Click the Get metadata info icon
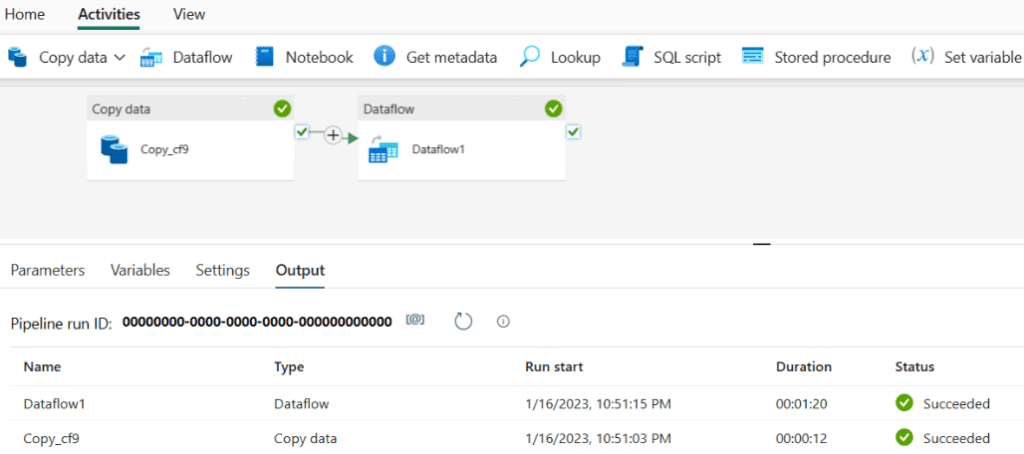 click(385, 57)
